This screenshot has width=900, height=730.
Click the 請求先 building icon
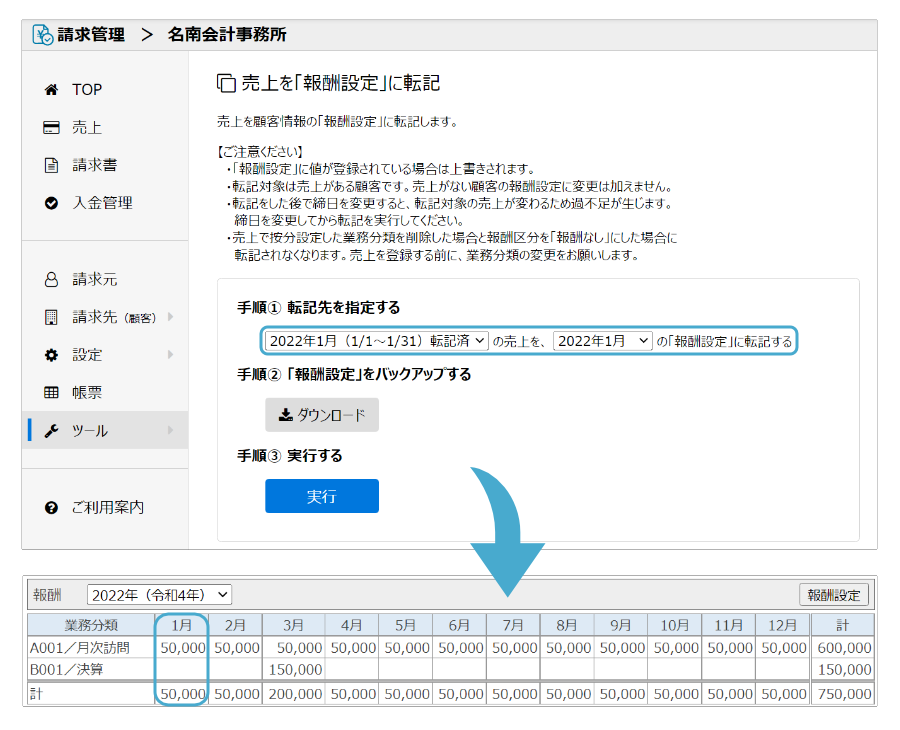(x=52, y=317)
